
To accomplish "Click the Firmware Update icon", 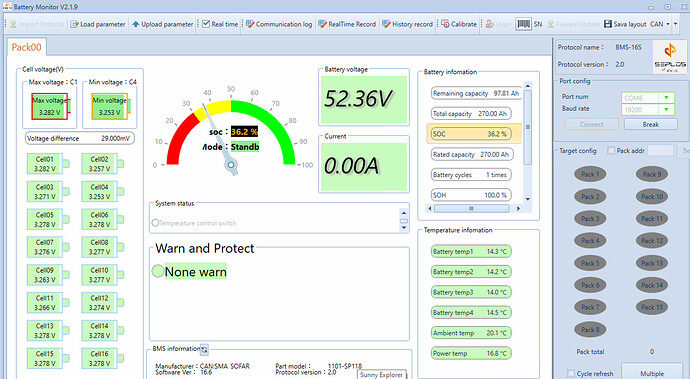I will pyautogui.click(x=551, y=24).
